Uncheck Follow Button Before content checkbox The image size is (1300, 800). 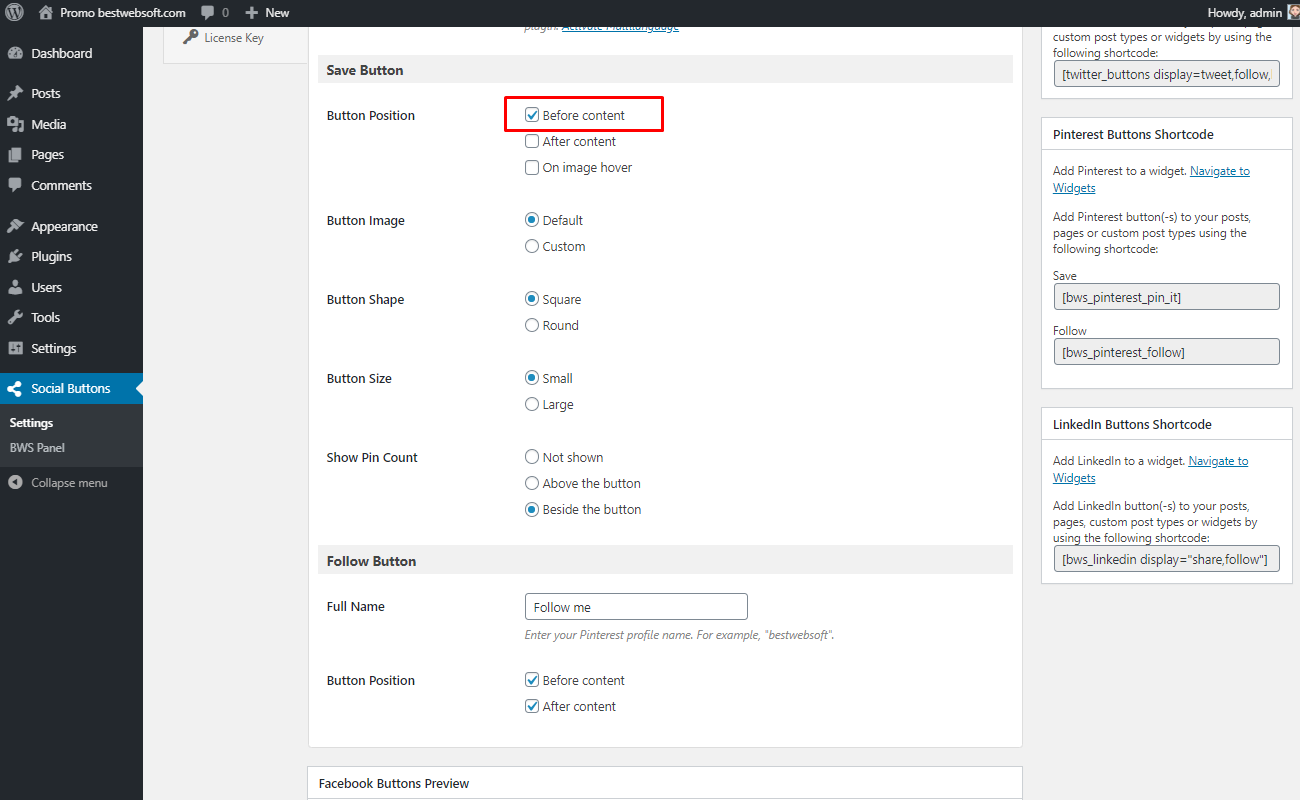tap(532, 680)
